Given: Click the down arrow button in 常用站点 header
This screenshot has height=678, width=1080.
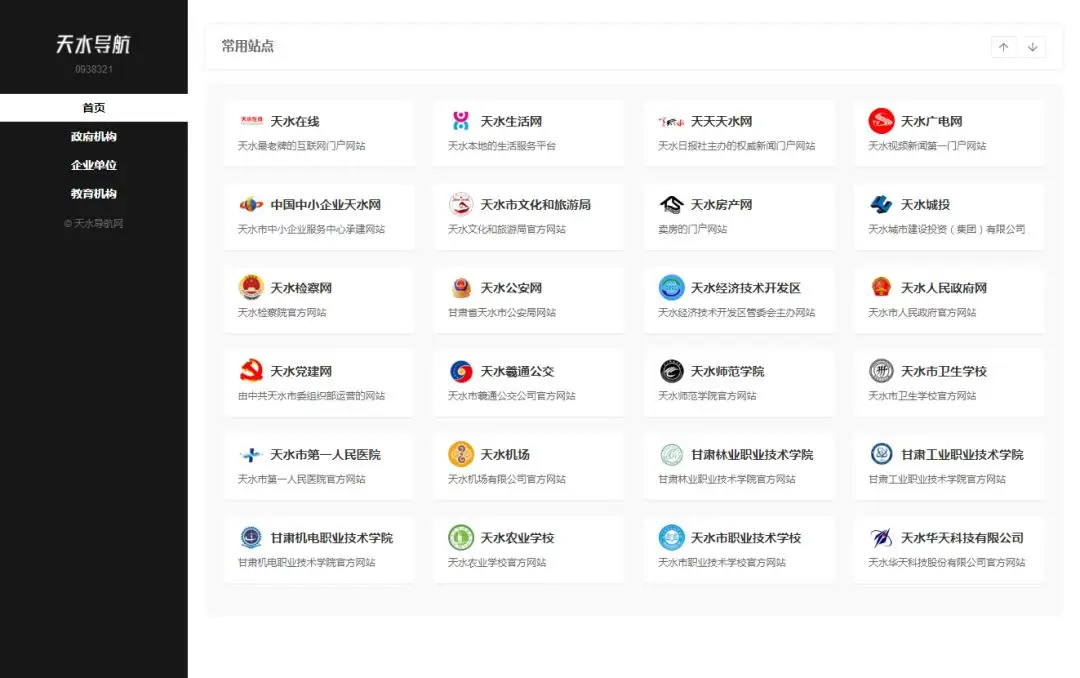Looking at the screenshot, I should coord(1032,47).
